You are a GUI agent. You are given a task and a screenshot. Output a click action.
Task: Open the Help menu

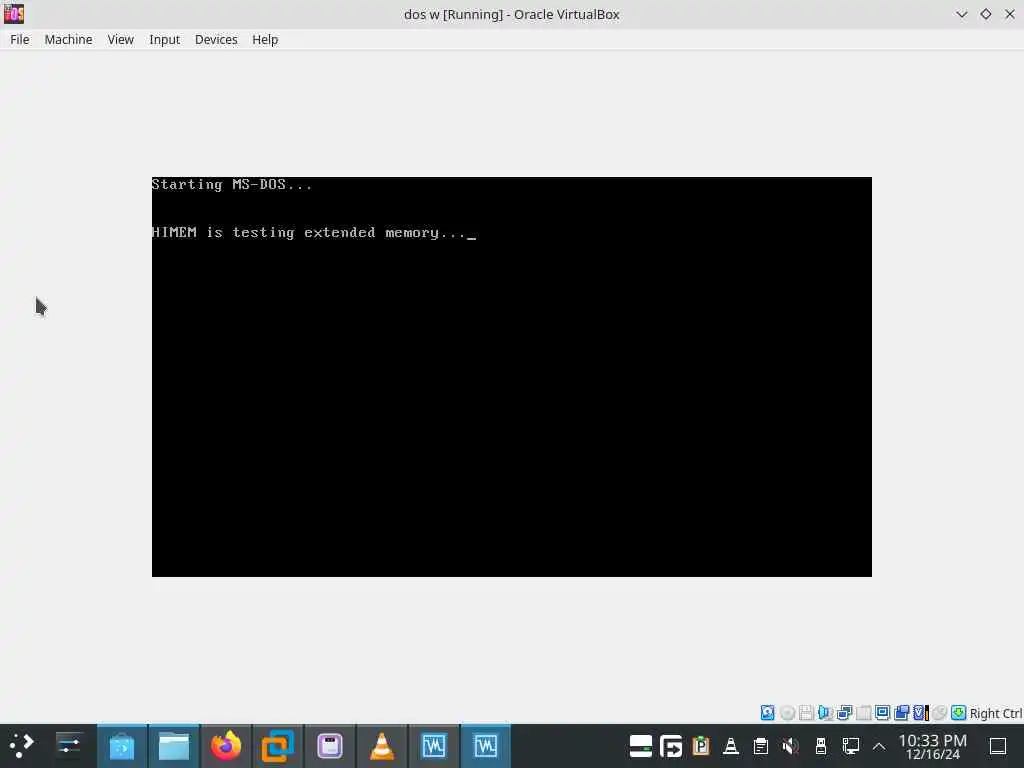click(x=264, y=39)
